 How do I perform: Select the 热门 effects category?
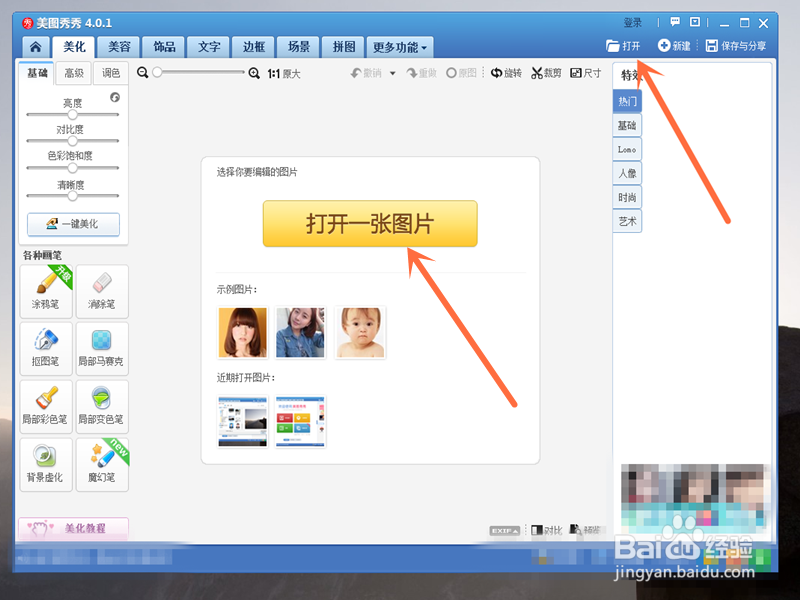click(x=627, y=102)
